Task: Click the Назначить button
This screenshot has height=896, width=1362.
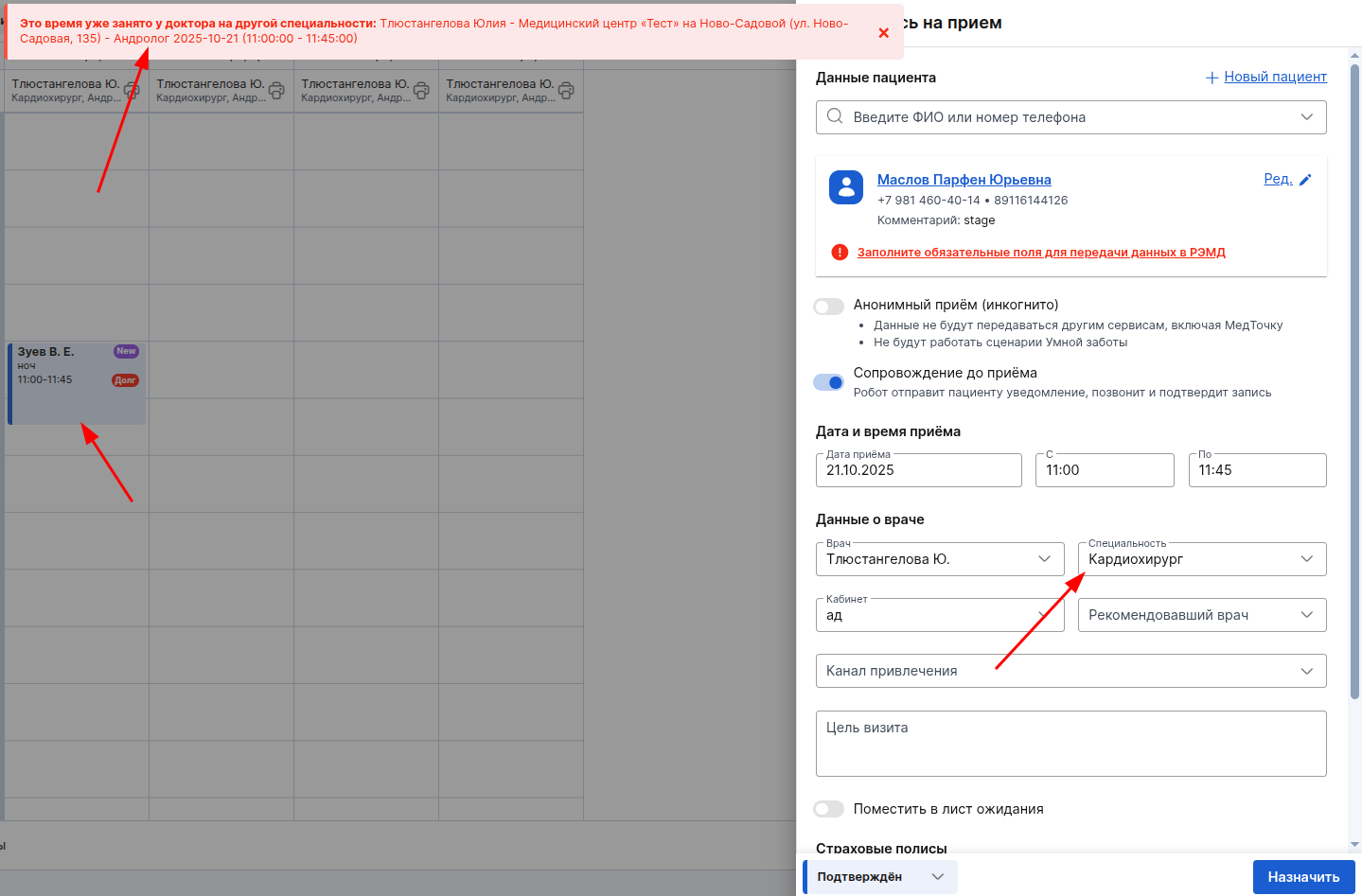Action: click(x=1303, y=877)
